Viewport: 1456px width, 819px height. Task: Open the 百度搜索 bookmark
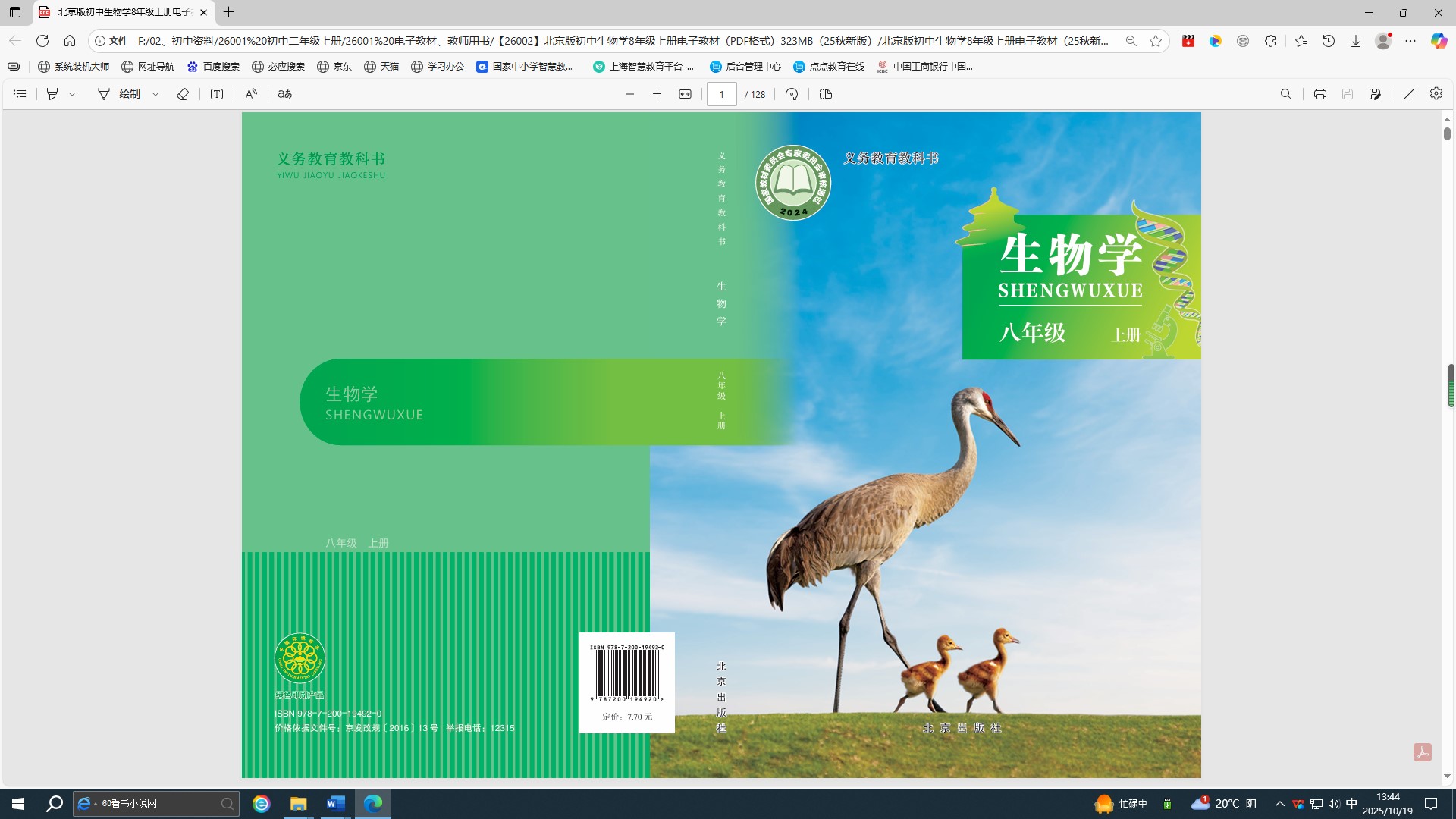(x=213, y=67)
